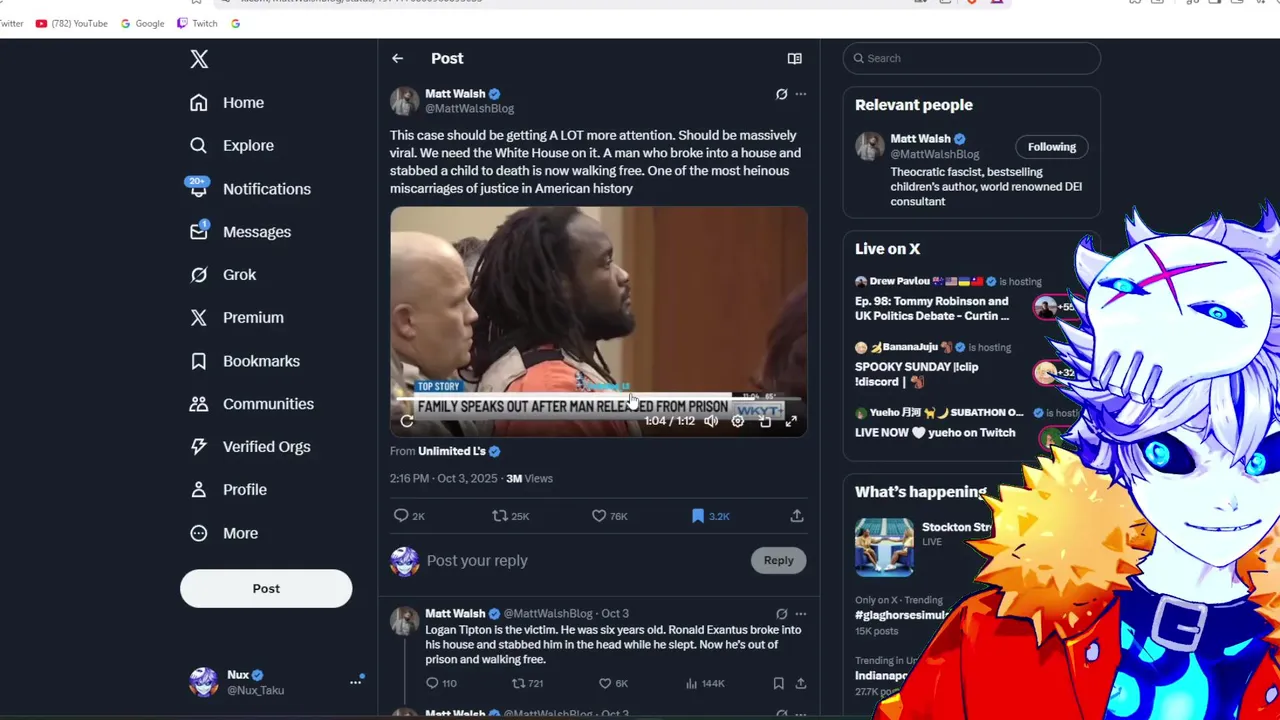Viewport: 1280px width, 720px height.
Task: Replay the video with circular arrow
Action: tap(407, 421)
